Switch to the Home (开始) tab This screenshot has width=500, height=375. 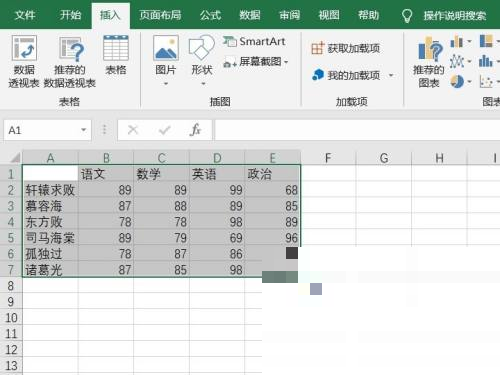70,15
